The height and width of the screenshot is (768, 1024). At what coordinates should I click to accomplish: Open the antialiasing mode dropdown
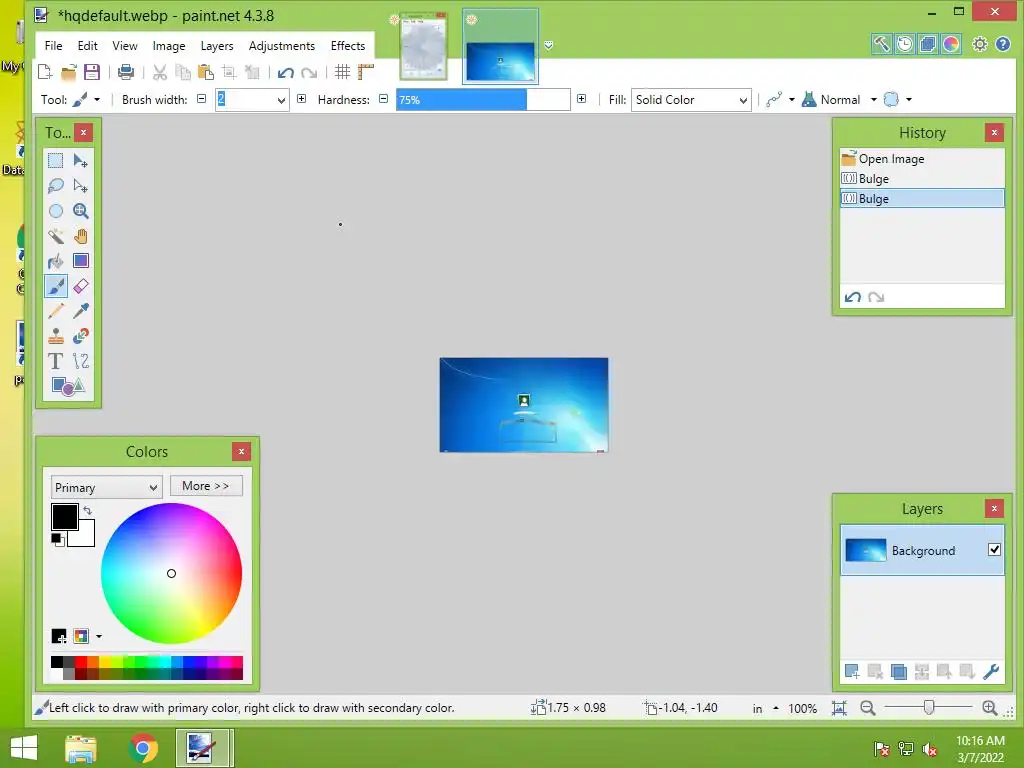pyautogui.click(x=780, y=100)
